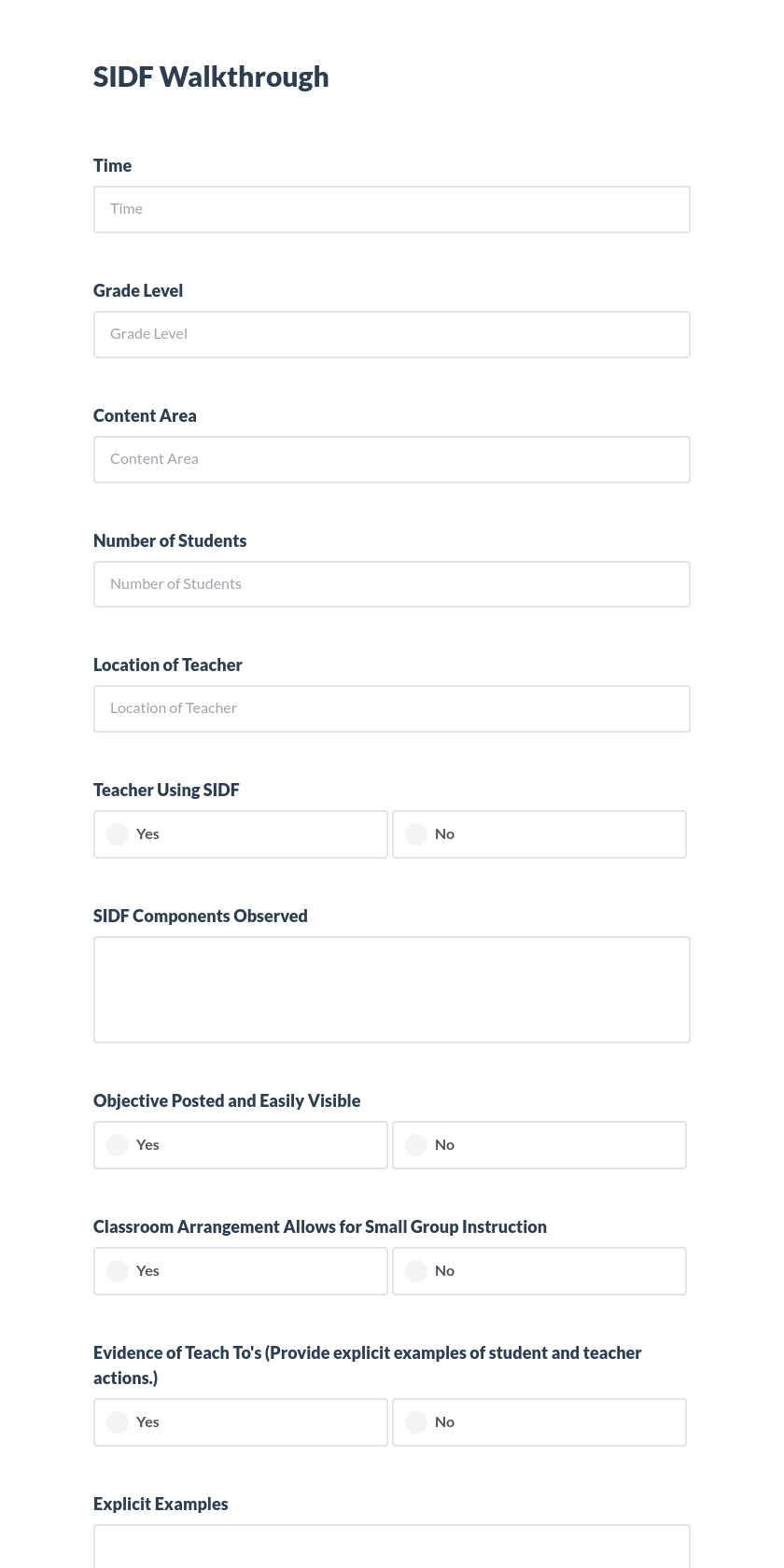Click the Grade Level input field

[x=392, y=334]
